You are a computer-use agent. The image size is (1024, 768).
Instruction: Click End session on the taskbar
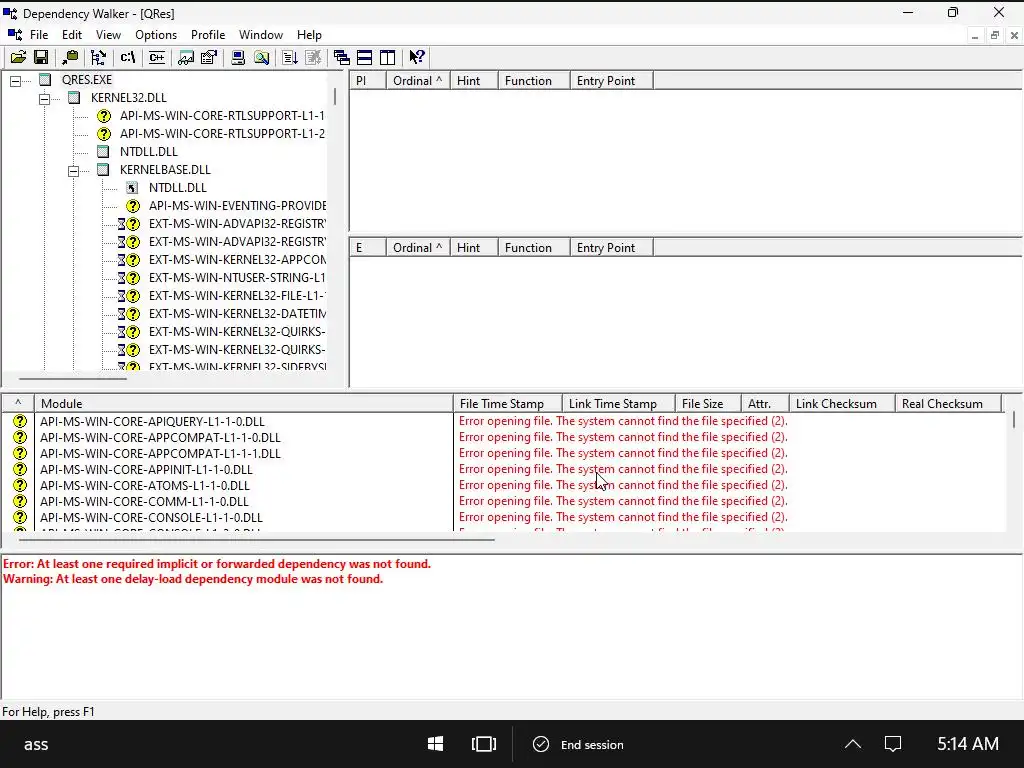coord(579,744)
